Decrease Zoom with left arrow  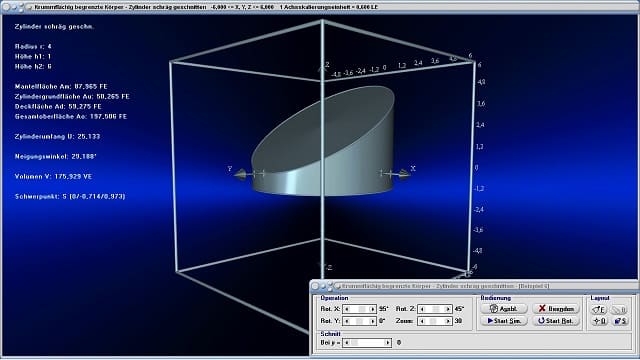tap(422, 321)
